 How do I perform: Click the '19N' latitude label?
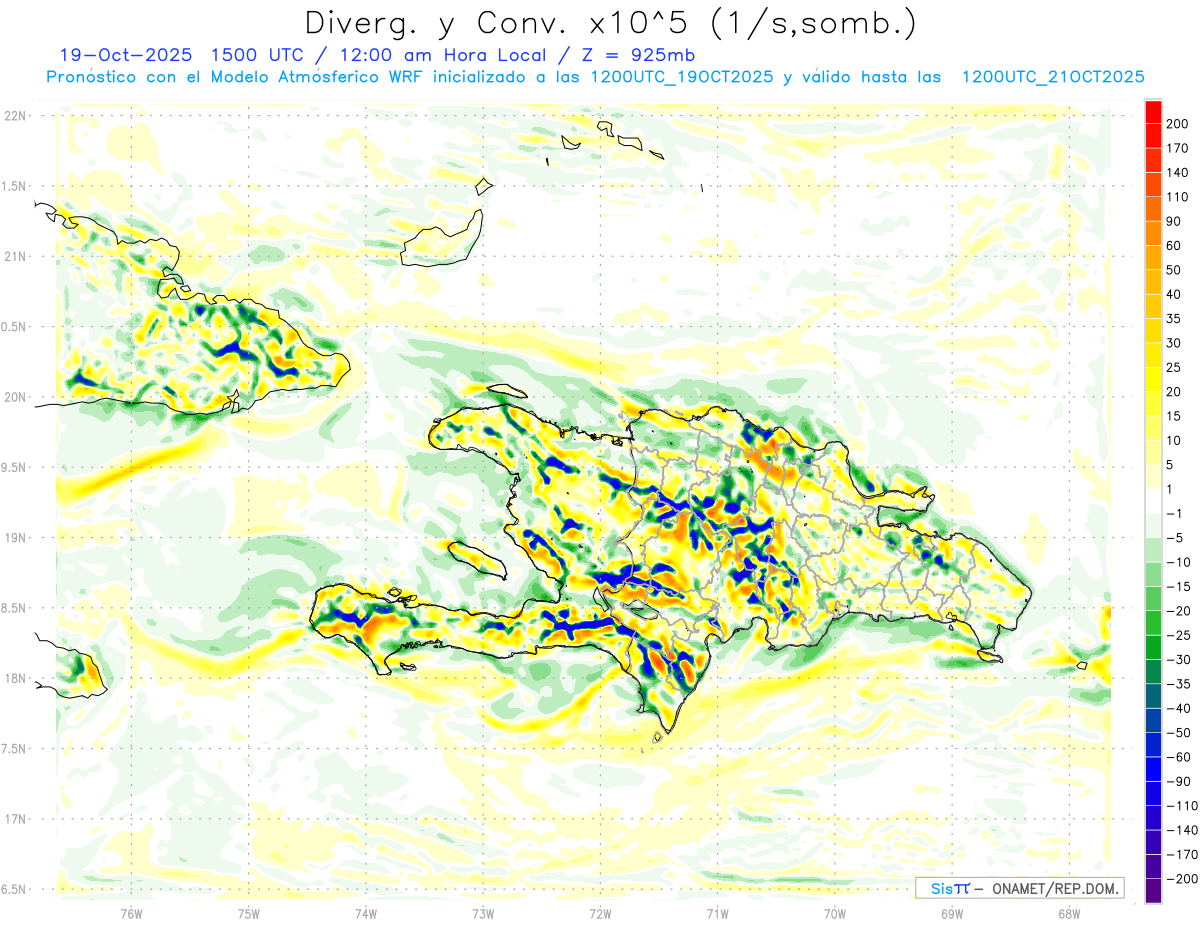pos(16,538)
